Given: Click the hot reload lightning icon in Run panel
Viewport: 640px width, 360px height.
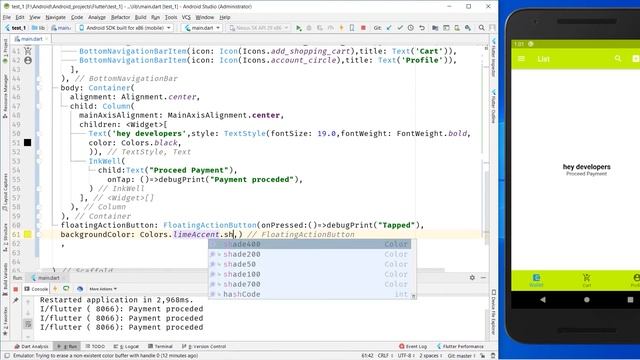Looking at the screenshot, I should click(x=55, y=289).
